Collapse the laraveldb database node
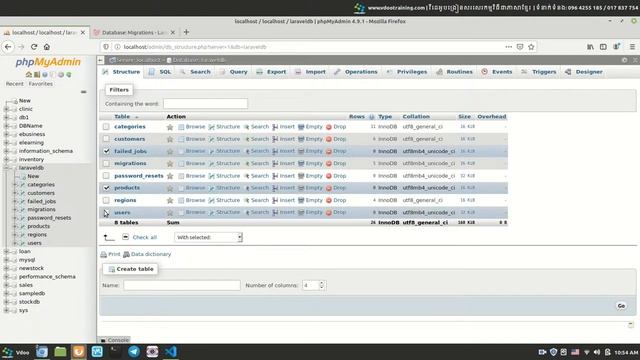This screenshot has height=360, width=640. 6,168
